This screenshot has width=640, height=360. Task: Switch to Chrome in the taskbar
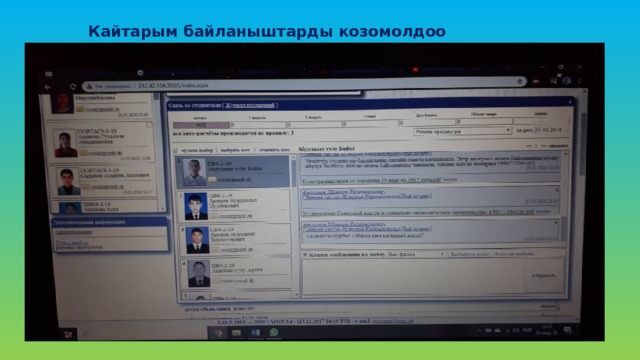[x=218, y=333]
